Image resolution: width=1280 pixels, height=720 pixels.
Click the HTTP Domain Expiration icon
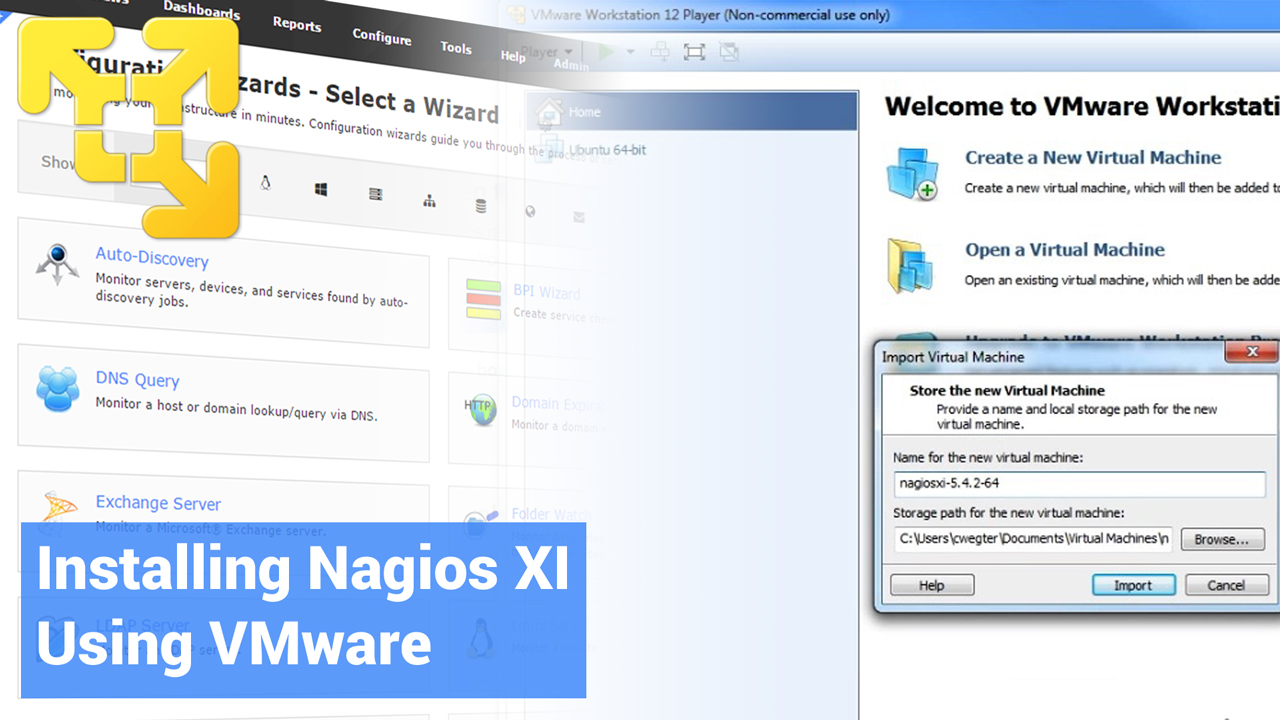point(481,408)
